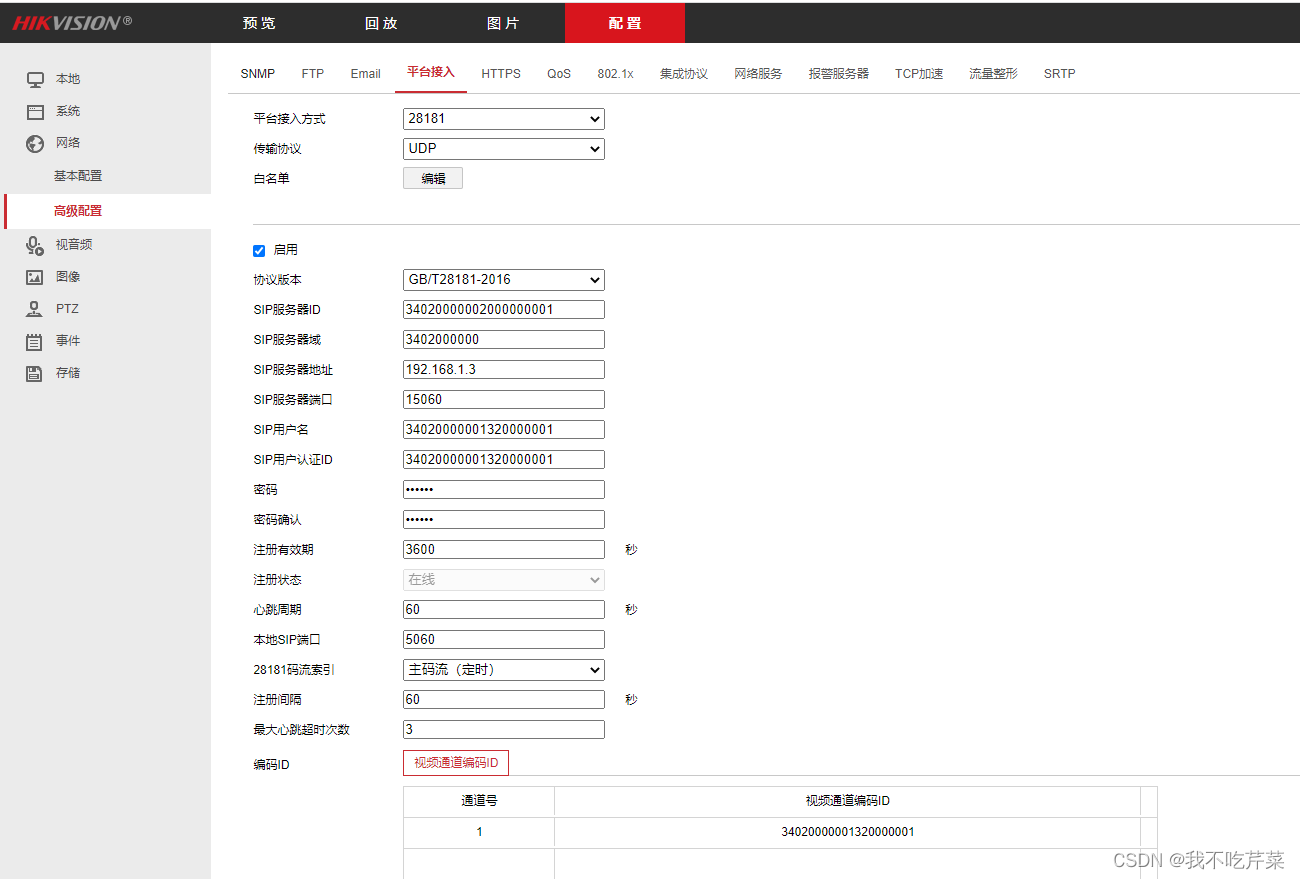Open the HTTPS tab

[501, 74]
